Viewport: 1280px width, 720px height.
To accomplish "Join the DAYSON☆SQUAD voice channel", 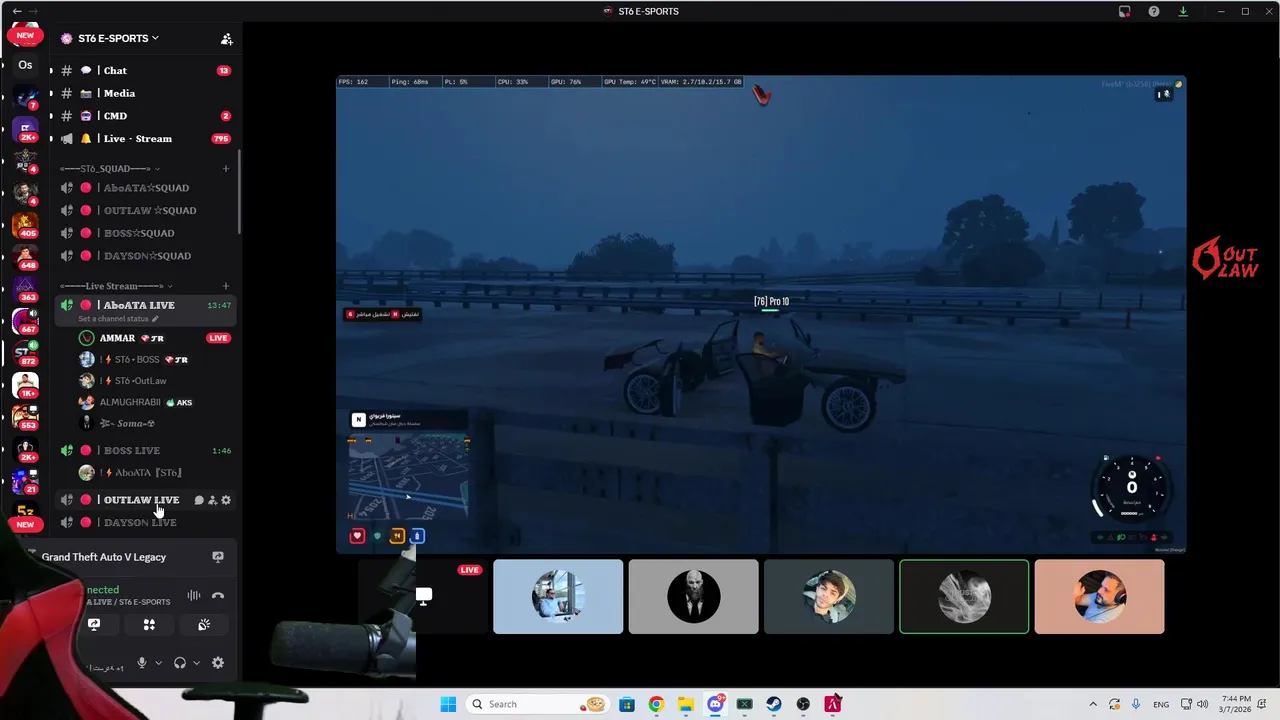I will pos(146,256).
